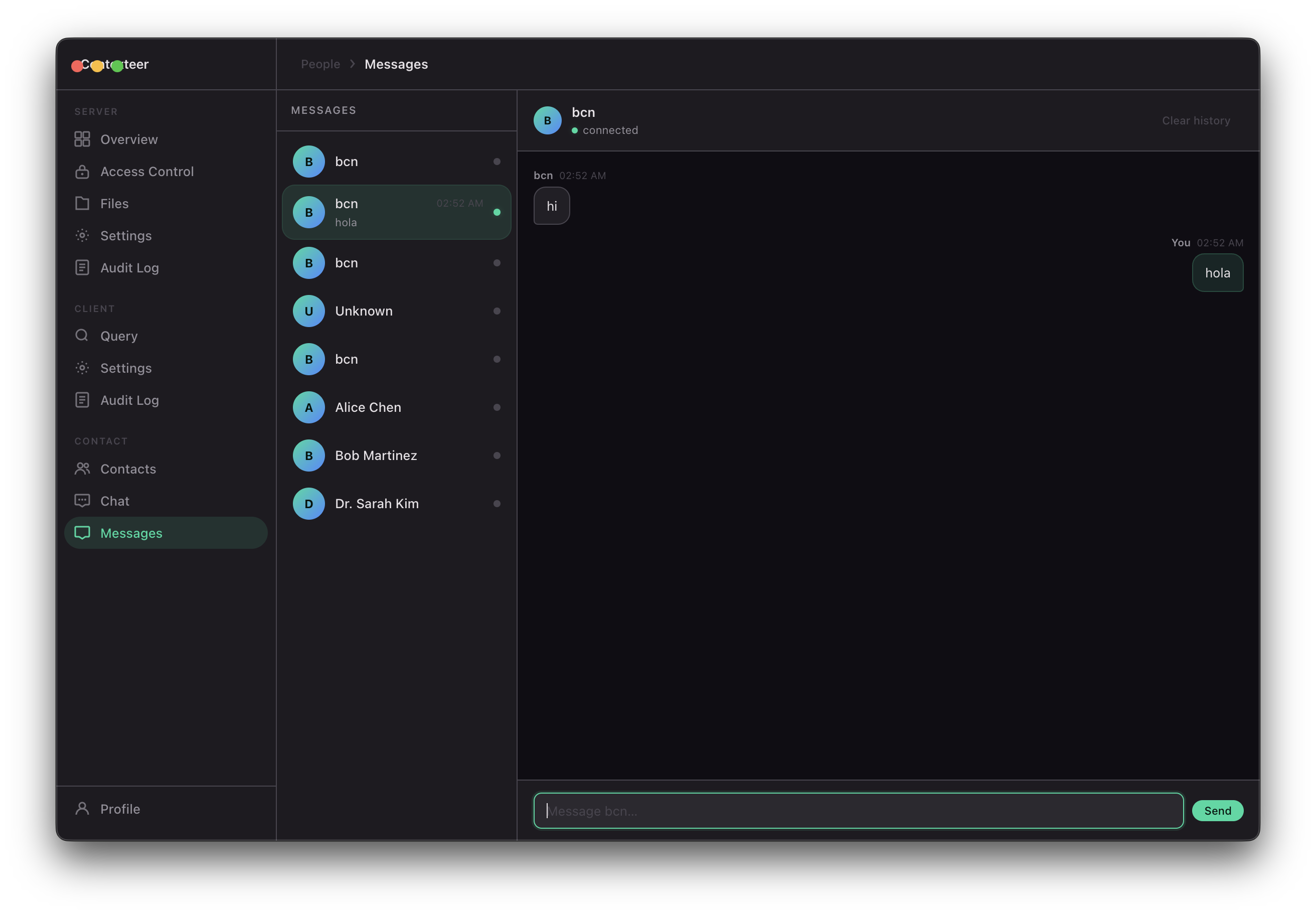Click the server Settings gear icon

coord(82,236)
